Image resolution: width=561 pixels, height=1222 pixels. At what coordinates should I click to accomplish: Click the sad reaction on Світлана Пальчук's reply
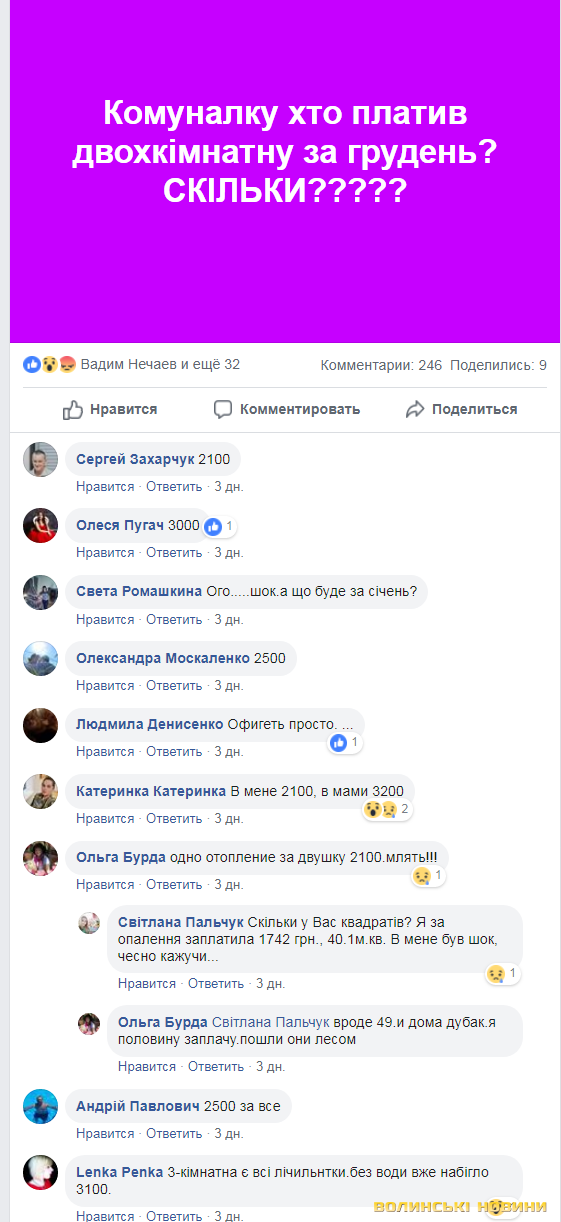[503, 973]
